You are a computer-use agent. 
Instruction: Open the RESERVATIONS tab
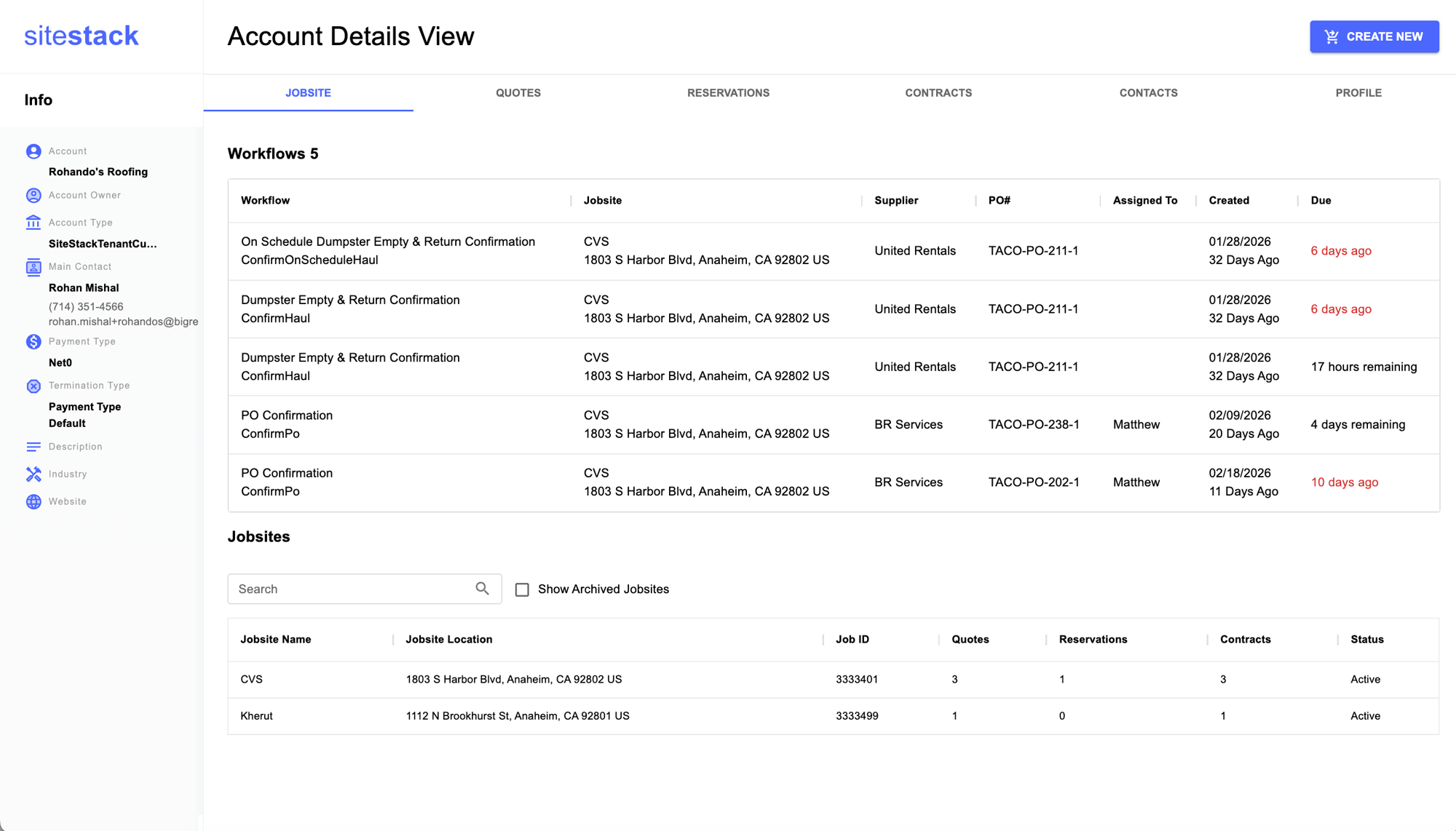click(728, 92)
